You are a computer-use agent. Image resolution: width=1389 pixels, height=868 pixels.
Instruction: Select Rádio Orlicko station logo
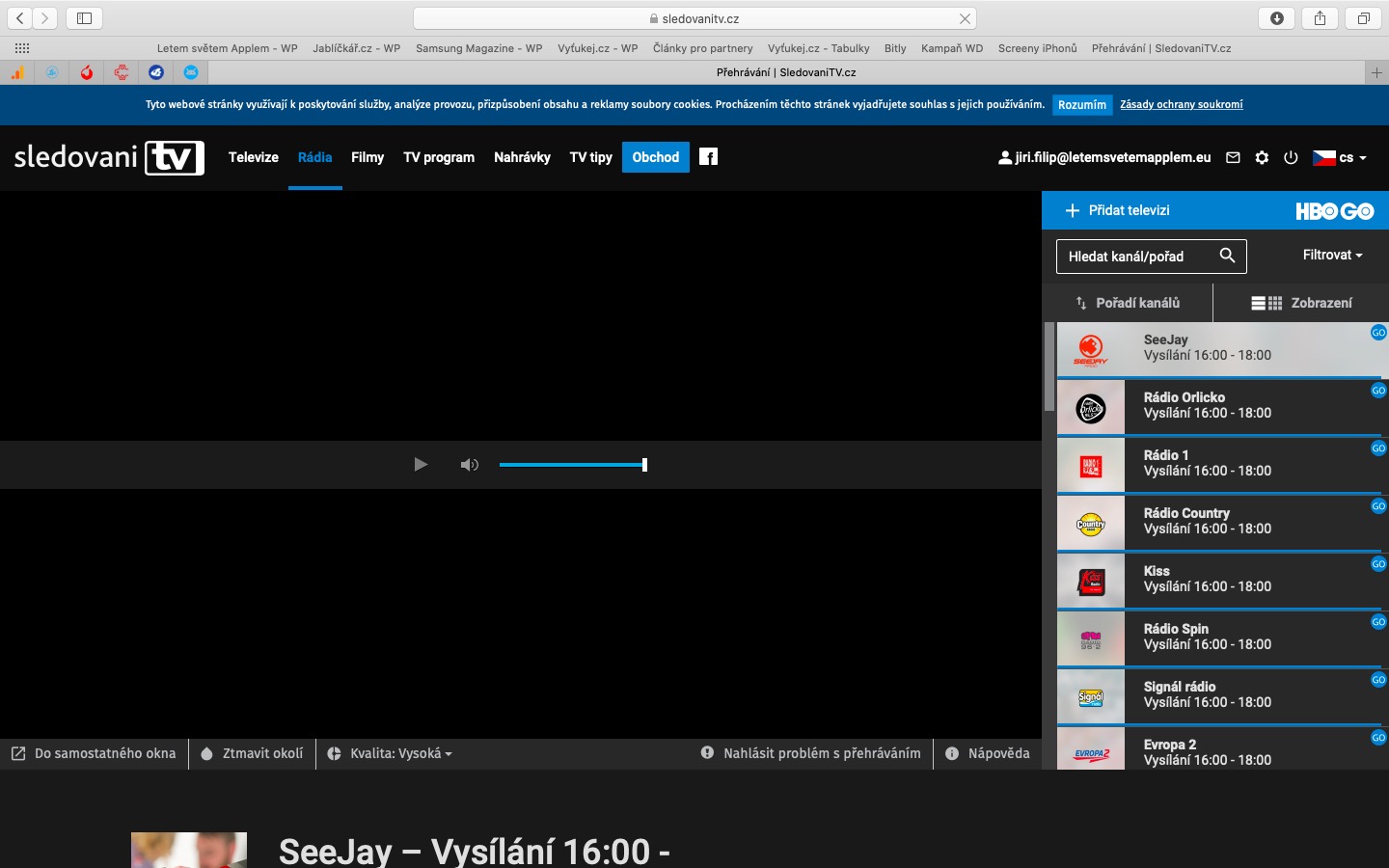point(1091,408)
